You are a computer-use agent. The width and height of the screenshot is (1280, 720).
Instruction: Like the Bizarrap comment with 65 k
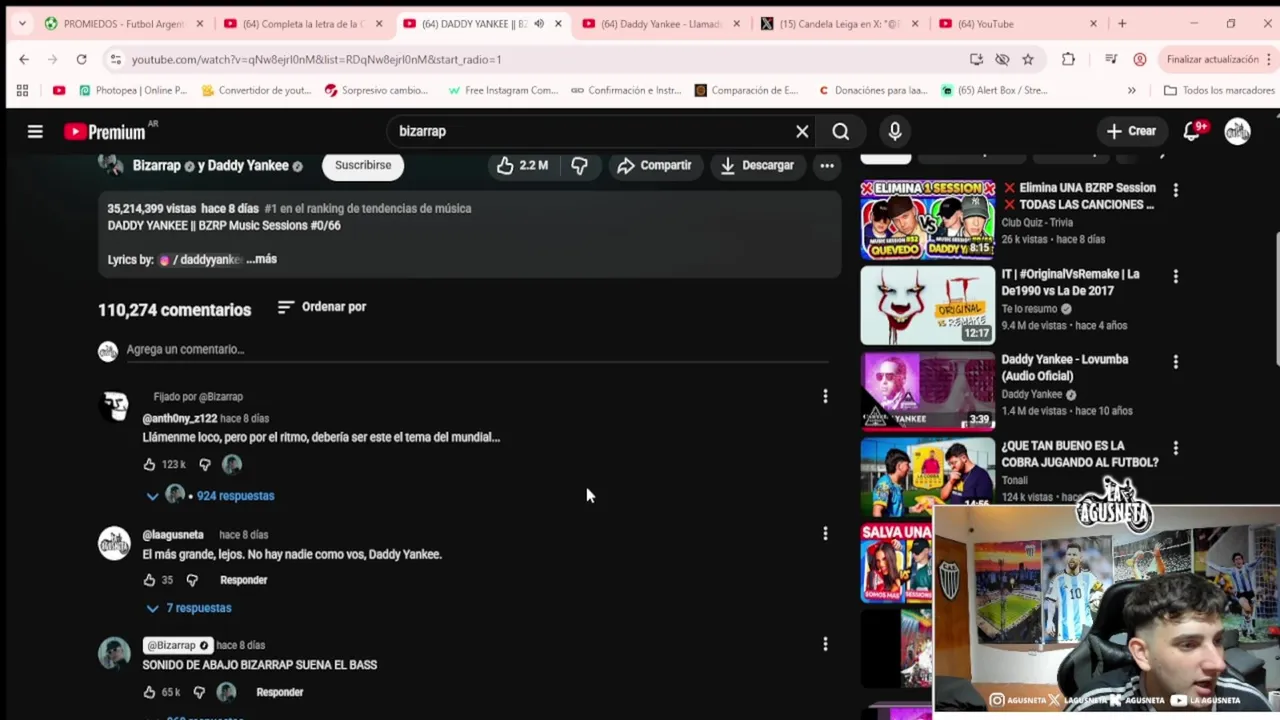tap(149, 692)
